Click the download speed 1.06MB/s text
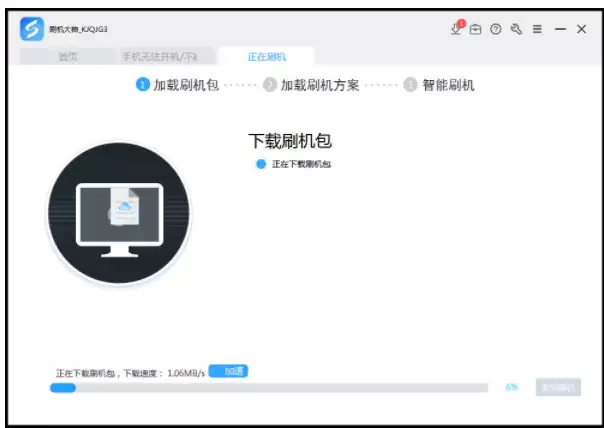The width and height of the screenshot is (604, 428). pos(186,373)
